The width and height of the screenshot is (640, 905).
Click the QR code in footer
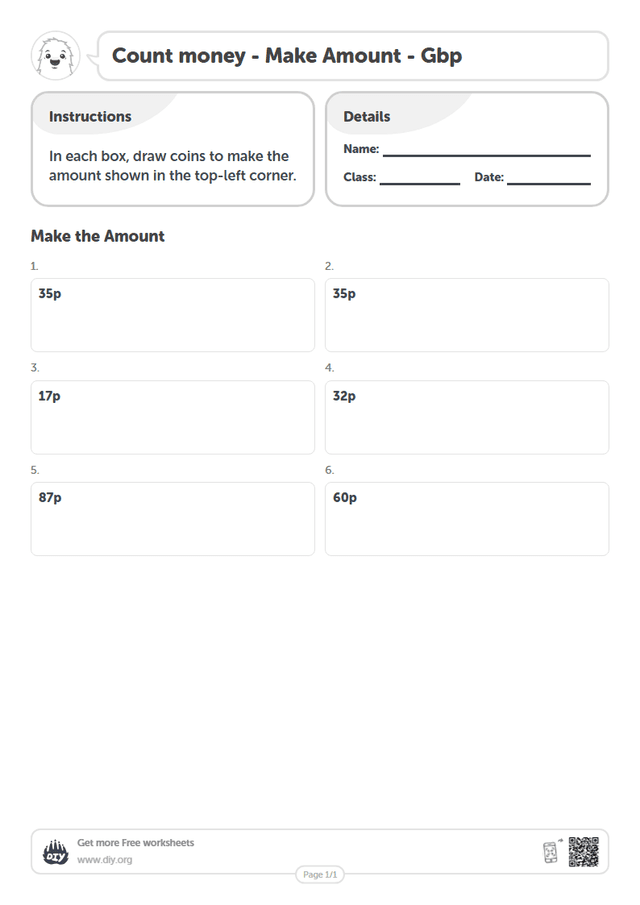point(583,852)
